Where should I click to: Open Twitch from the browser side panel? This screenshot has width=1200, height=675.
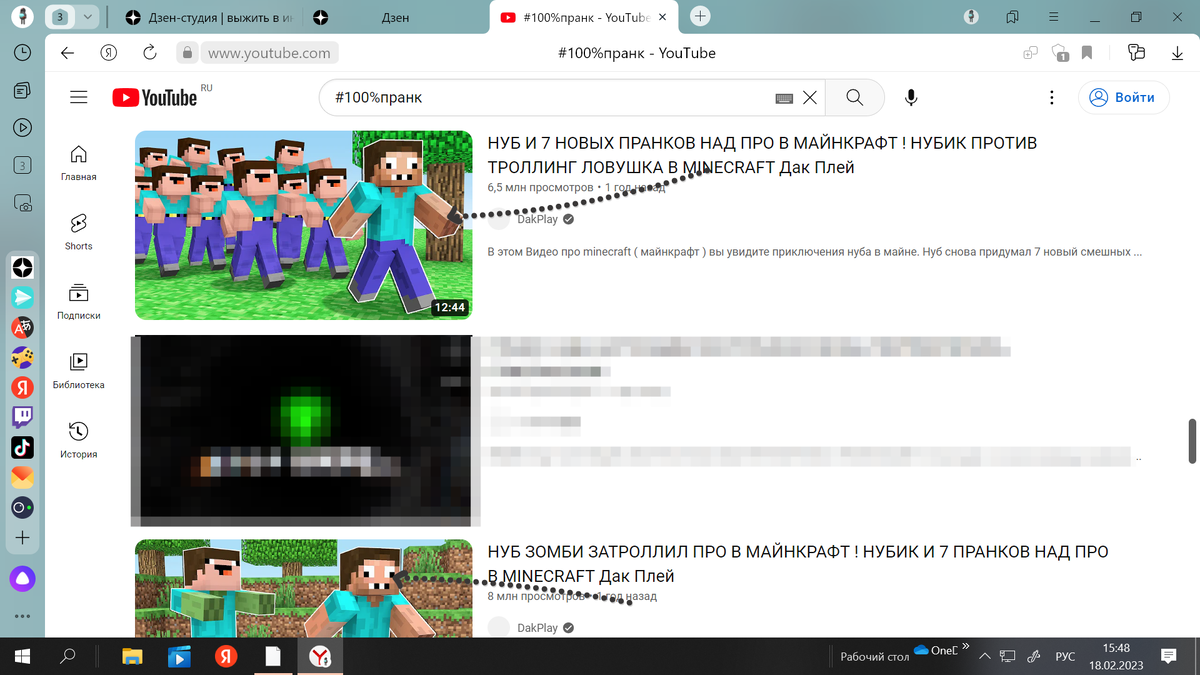coord(22,417)
